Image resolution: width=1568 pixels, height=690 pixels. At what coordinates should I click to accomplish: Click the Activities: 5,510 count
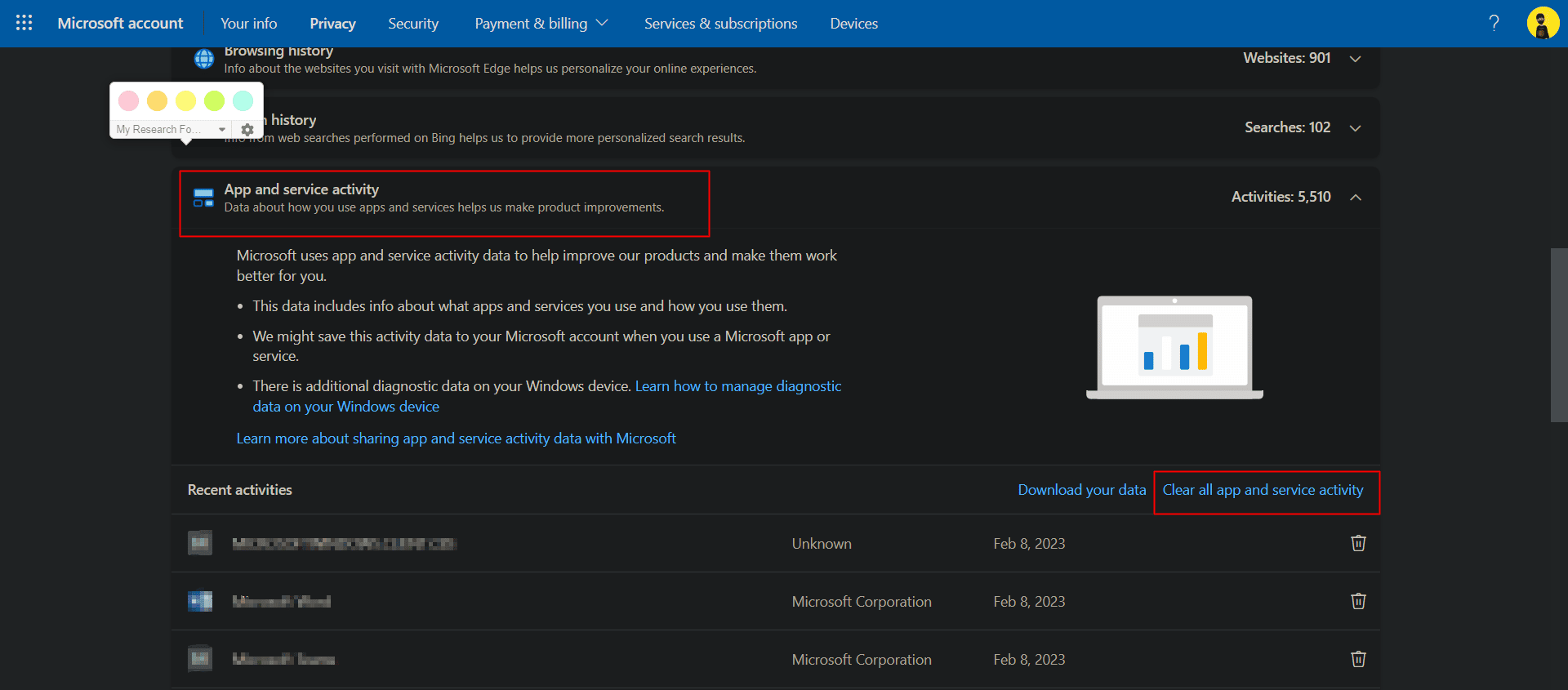(1281, 197)
